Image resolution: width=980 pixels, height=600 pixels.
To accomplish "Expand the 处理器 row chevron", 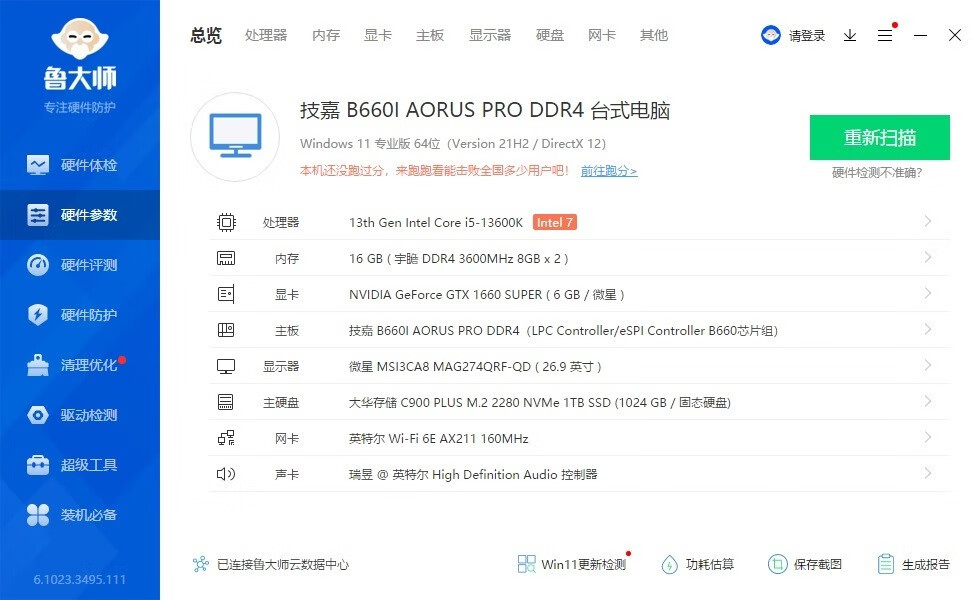I will point(928,221).
